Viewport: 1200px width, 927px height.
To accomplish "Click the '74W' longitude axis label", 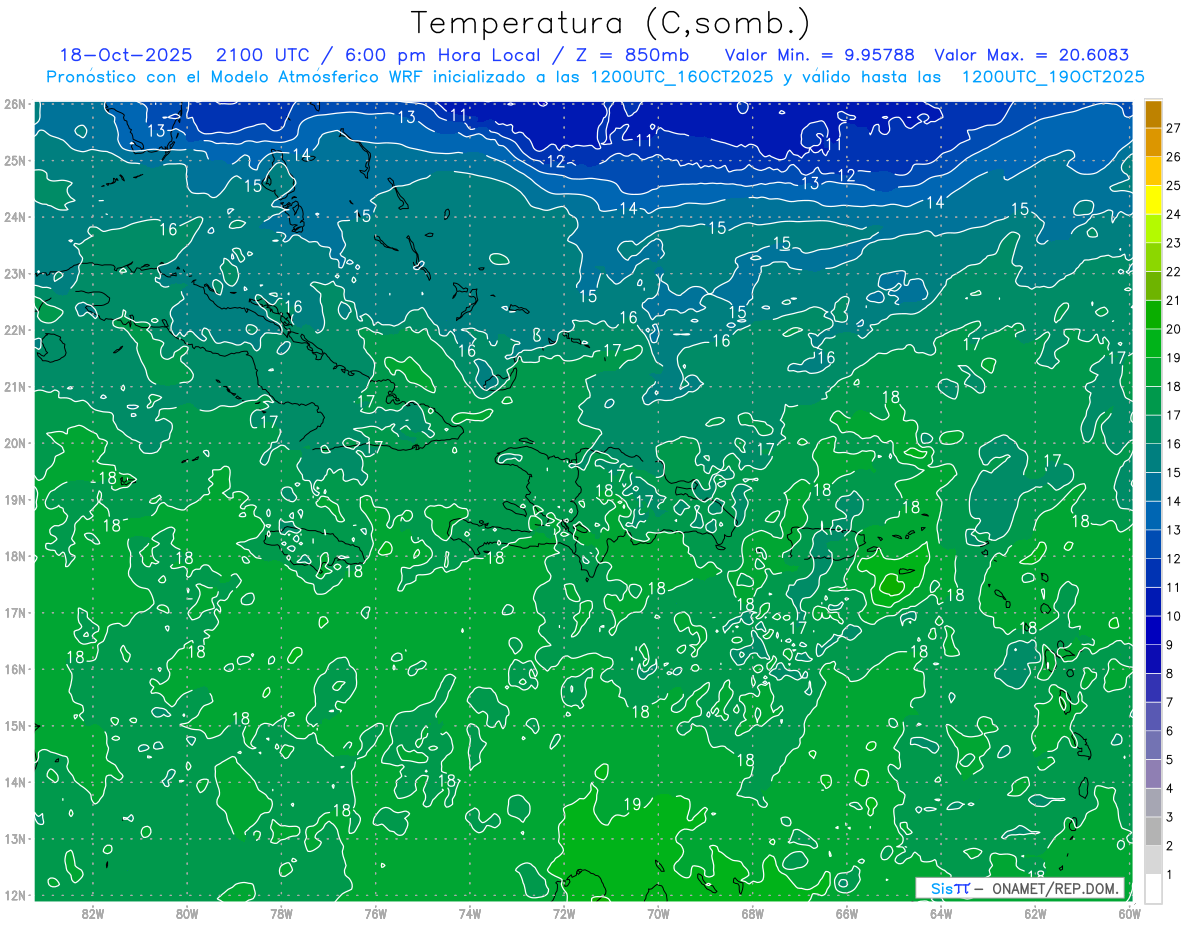I will (x=470, y=913).
